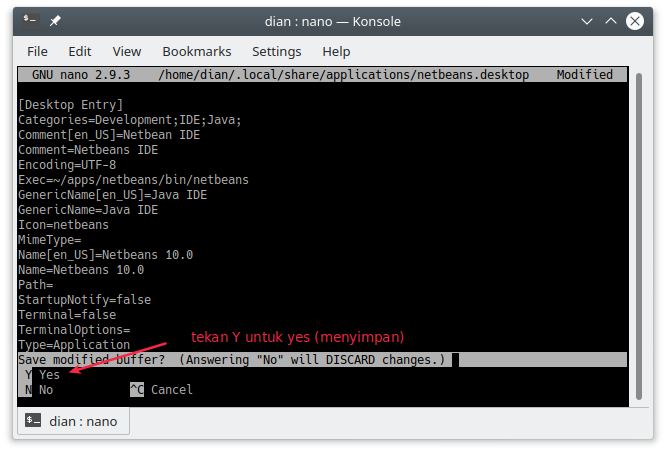This screenshot has height=452, width=666.
Task: Click the 'Comment=Netbeans IDE' line
Action: point(88,150)
